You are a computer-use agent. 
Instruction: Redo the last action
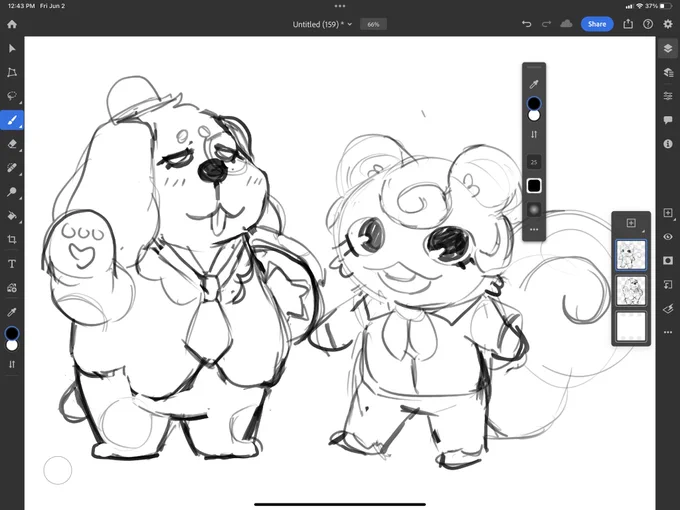546,24
